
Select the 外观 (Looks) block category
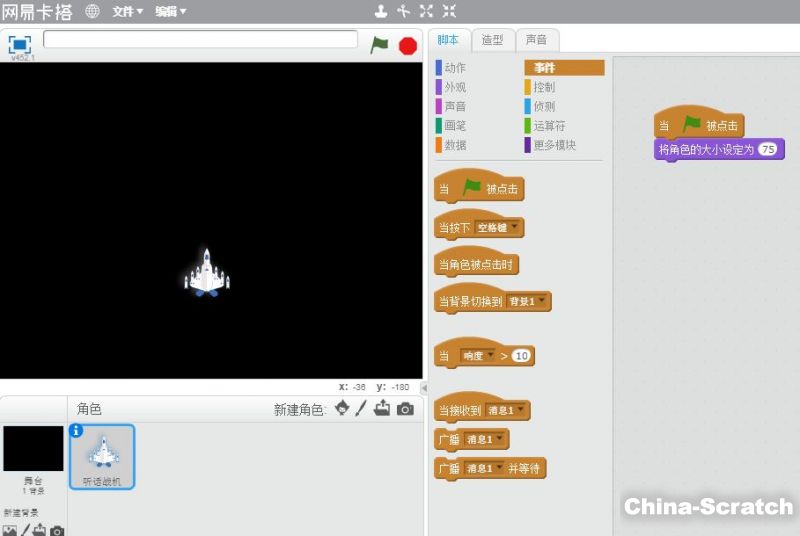(455, 87)
